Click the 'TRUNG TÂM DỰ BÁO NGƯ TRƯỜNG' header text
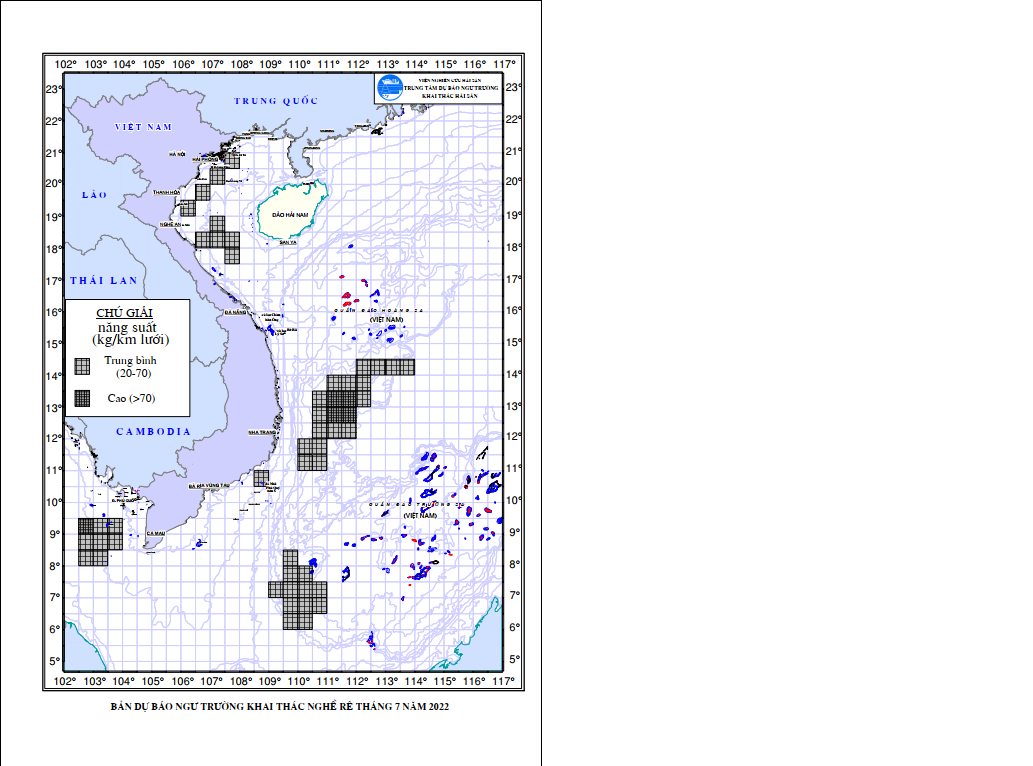 click(x=451, y=88)
